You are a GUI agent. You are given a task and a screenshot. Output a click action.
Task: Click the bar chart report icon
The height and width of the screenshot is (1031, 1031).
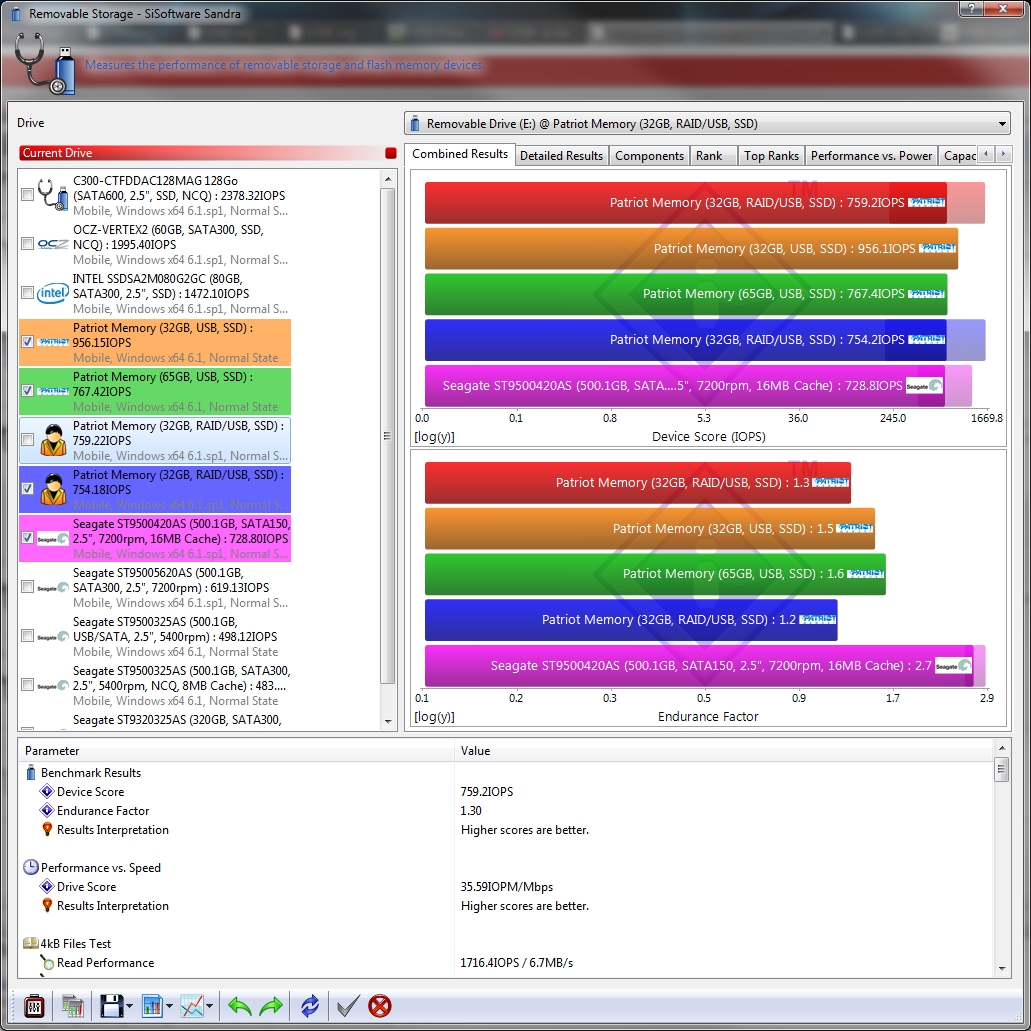coord(152,1006)
